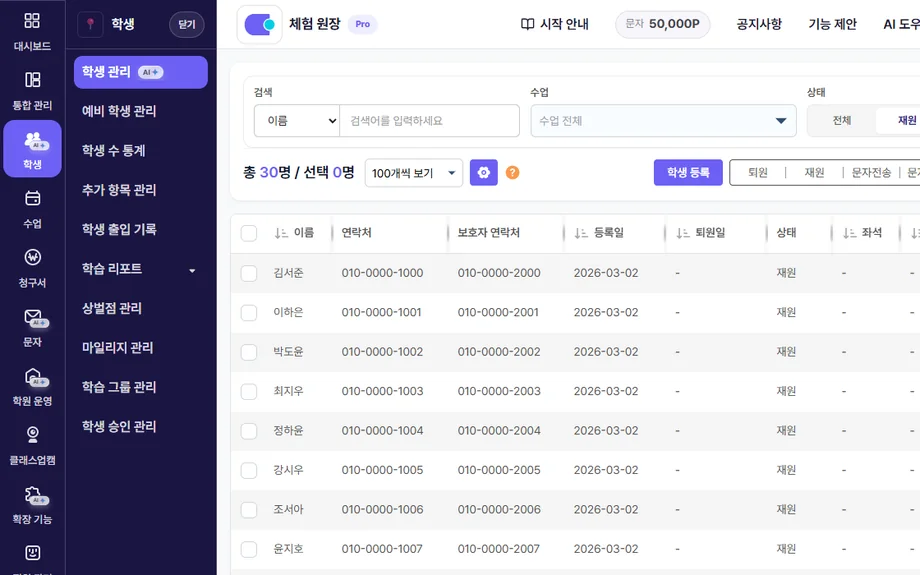This screenshot has height=575, width=920.
Task: Check the box for 최지우
Action: point(249,391)
